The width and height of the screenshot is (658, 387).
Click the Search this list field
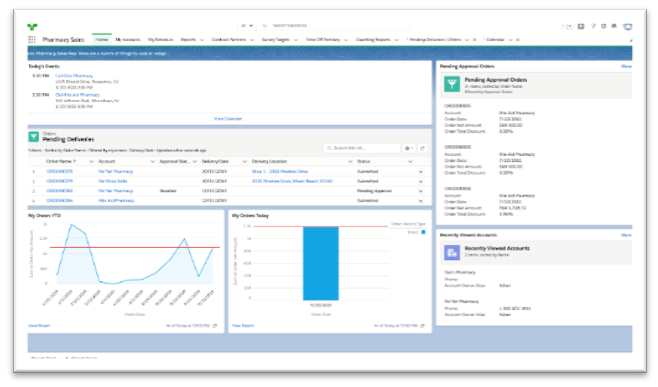pyautogui.click(x=362, y=148)
